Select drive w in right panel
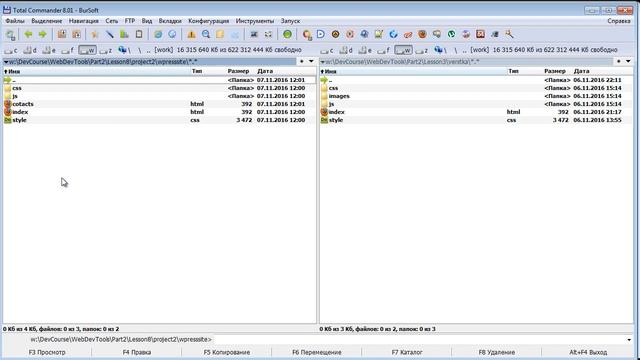Image resolution: width=640 pixels, height=360 pixels. point(403,50)
